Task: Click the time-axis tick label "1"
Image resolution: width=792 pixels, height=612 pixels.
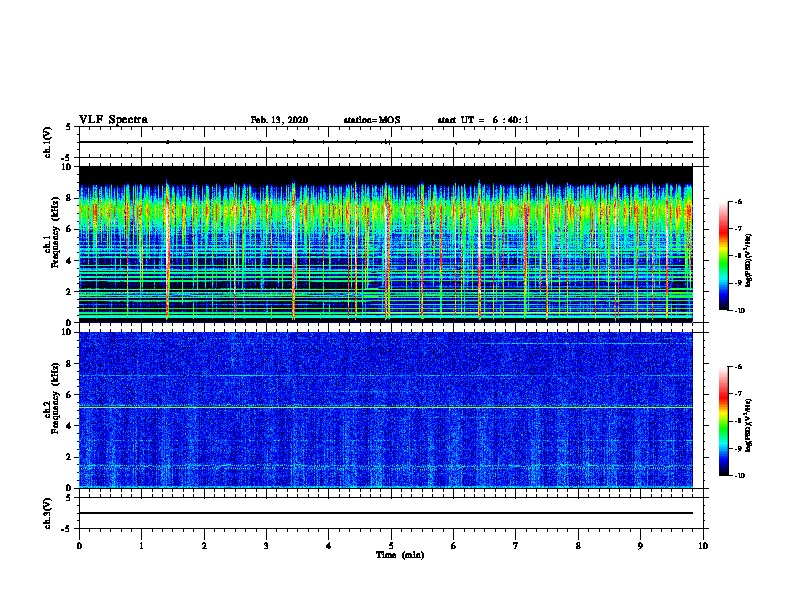Action: (141, 546)
